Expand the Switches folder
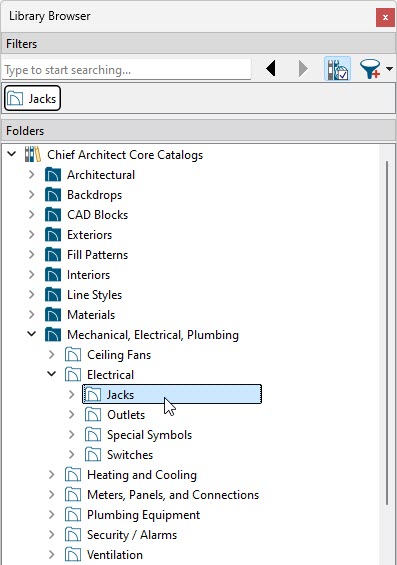The image size is (397, 565). point(72,455)
